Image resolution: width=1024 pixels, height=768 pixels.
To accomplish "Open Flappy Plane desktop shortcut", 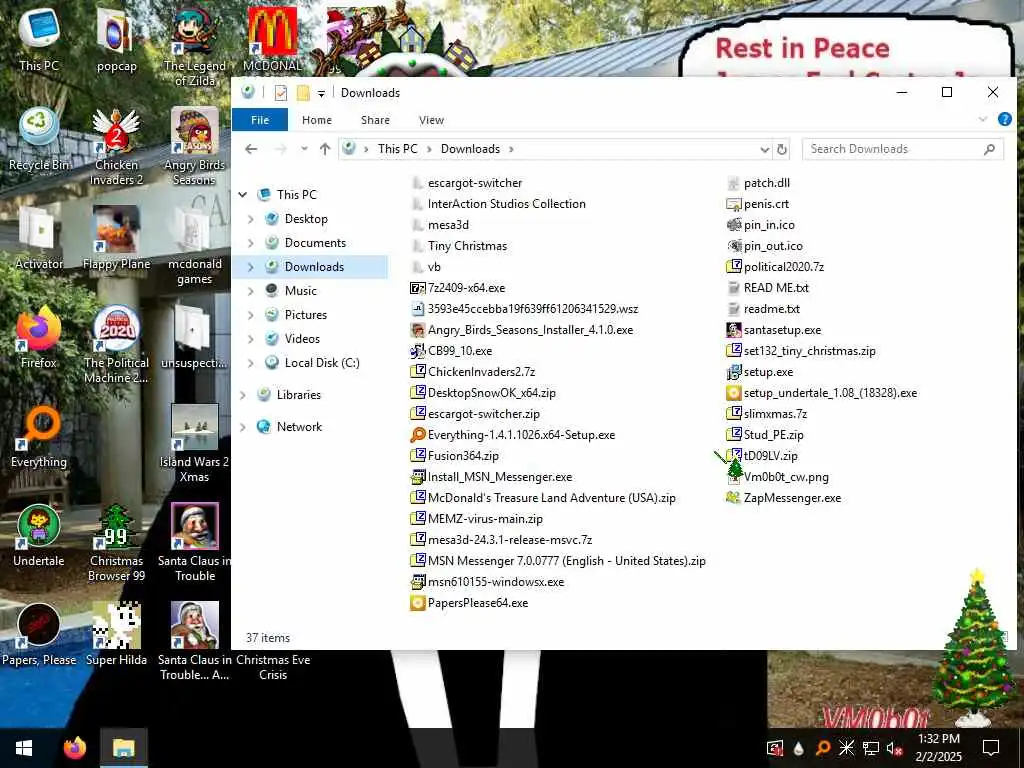I will 116,238.
